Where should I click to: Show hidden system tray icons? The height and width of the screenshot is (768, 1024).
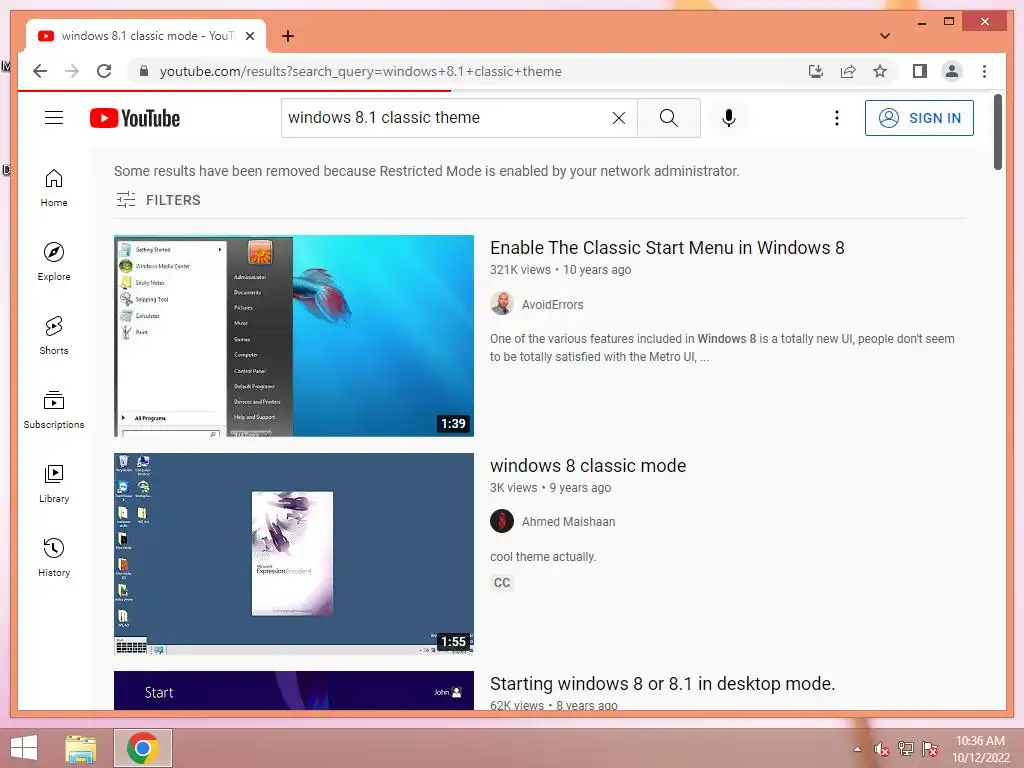point(857,749)
